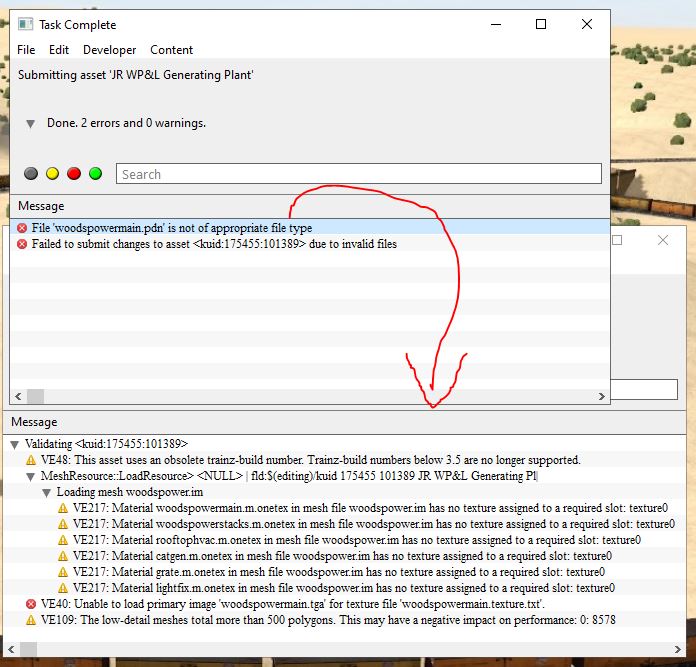The width and height of the screenshot is (696, 667).
Task: Click warning icon on woodspowermain.m.onetex row
Action: (63, 508)
